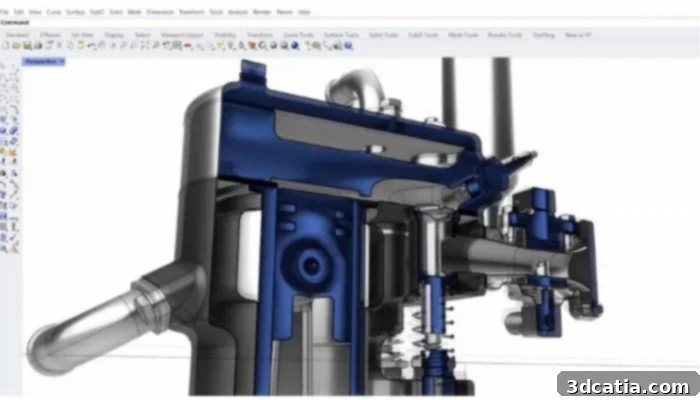The height and width of the screenshot is (400, 700).
Task: Open the Edit menu
Action: pos(19,12)
